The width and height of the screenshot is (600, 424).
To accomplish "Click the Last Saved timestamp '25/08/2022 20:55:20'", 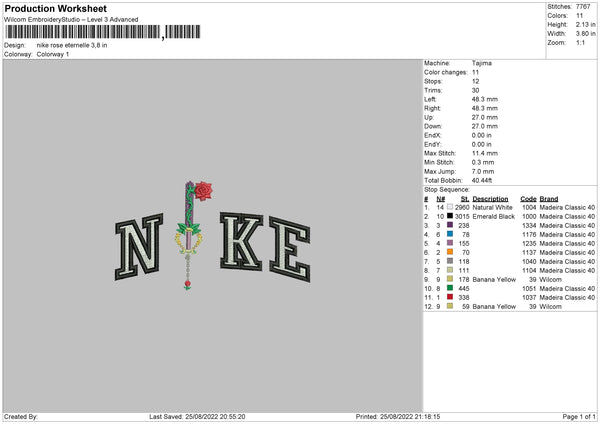I will click(215, 417).
